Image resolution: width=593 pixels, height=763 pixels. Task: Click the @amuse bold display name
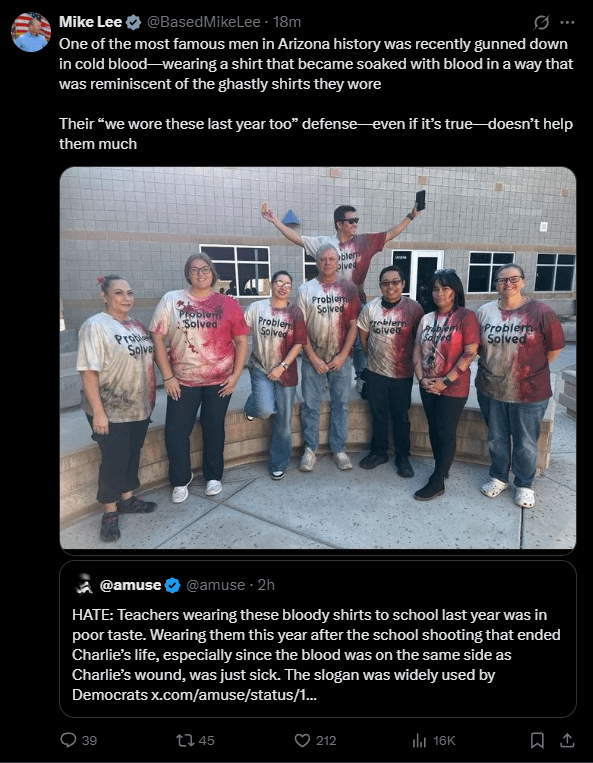click(130, 585)
